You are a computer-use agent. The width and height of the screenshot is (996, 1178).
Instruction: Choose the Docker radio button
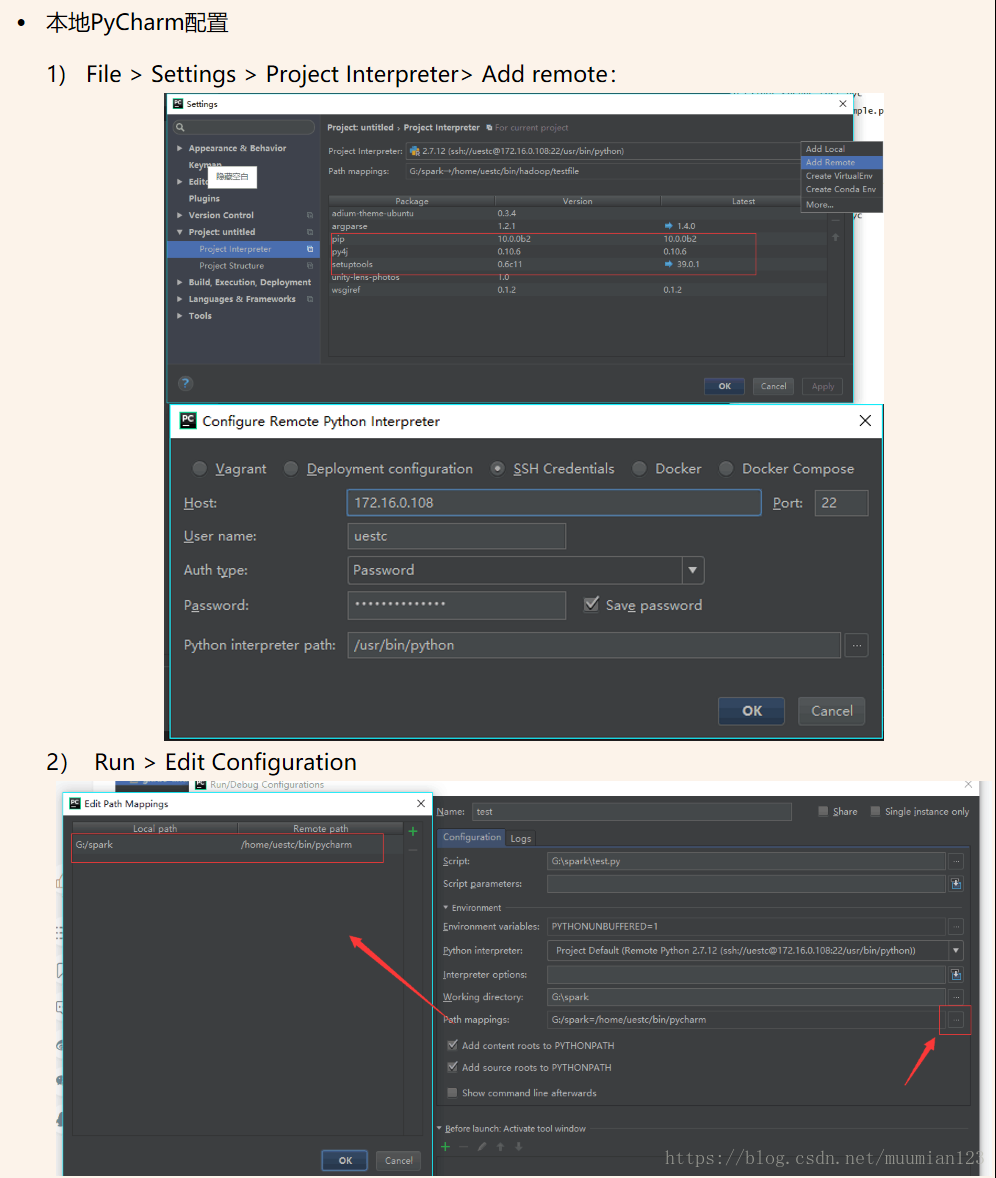639,469
